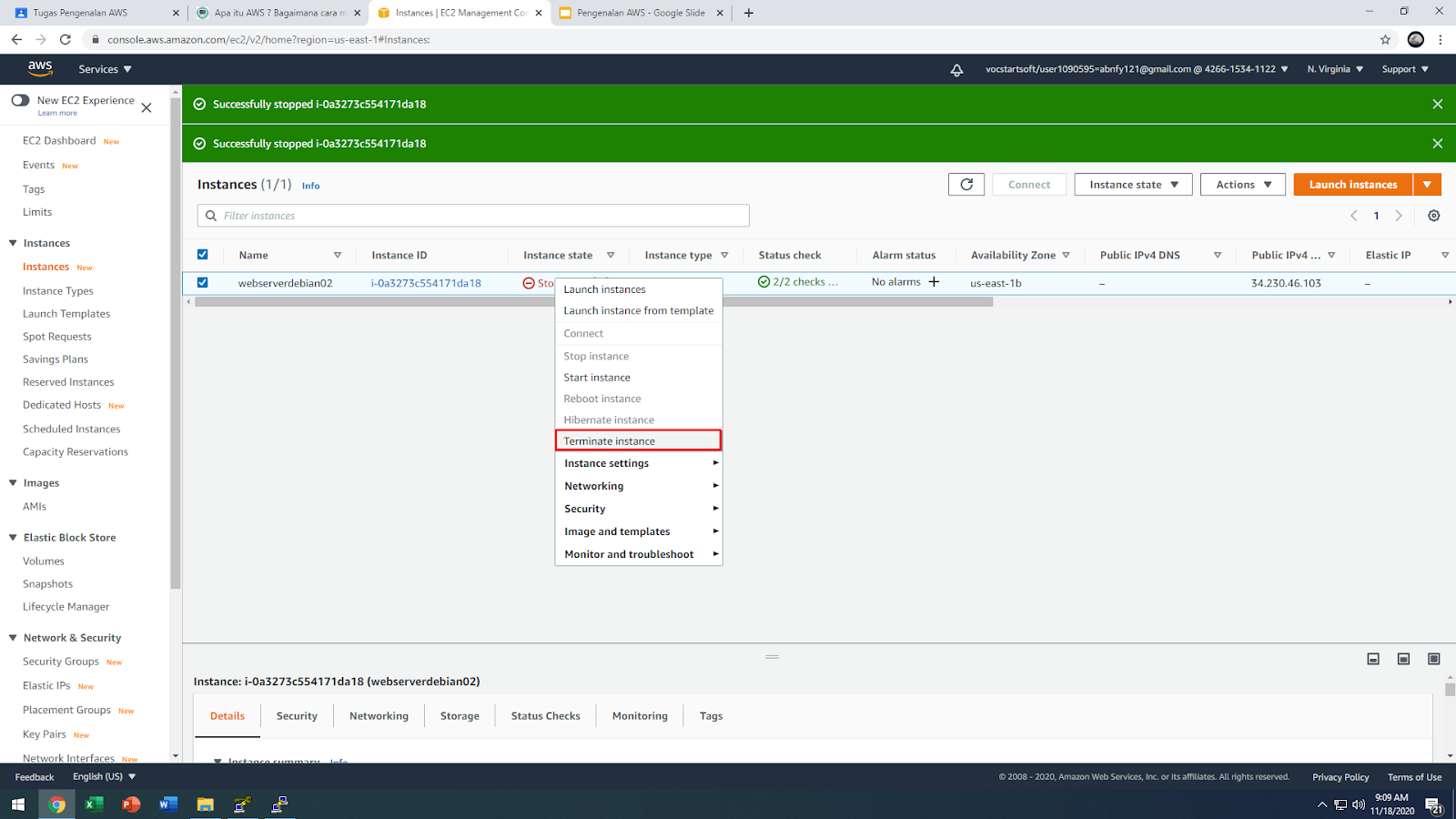
Task: Bookmark this page with star icon
Action: click(1385, 39)
